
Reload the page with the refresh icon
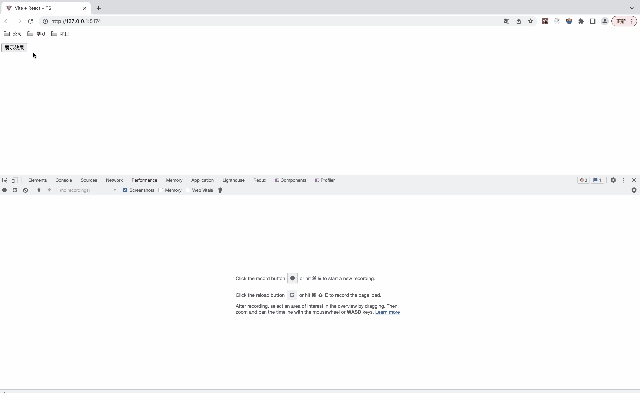(31, 21)
